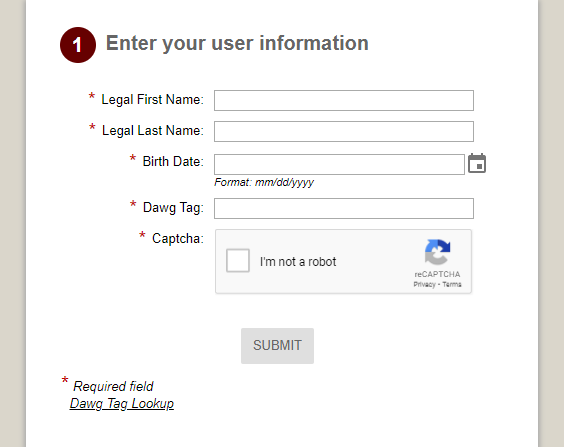Click the "Legal First Name:" label

153,100
